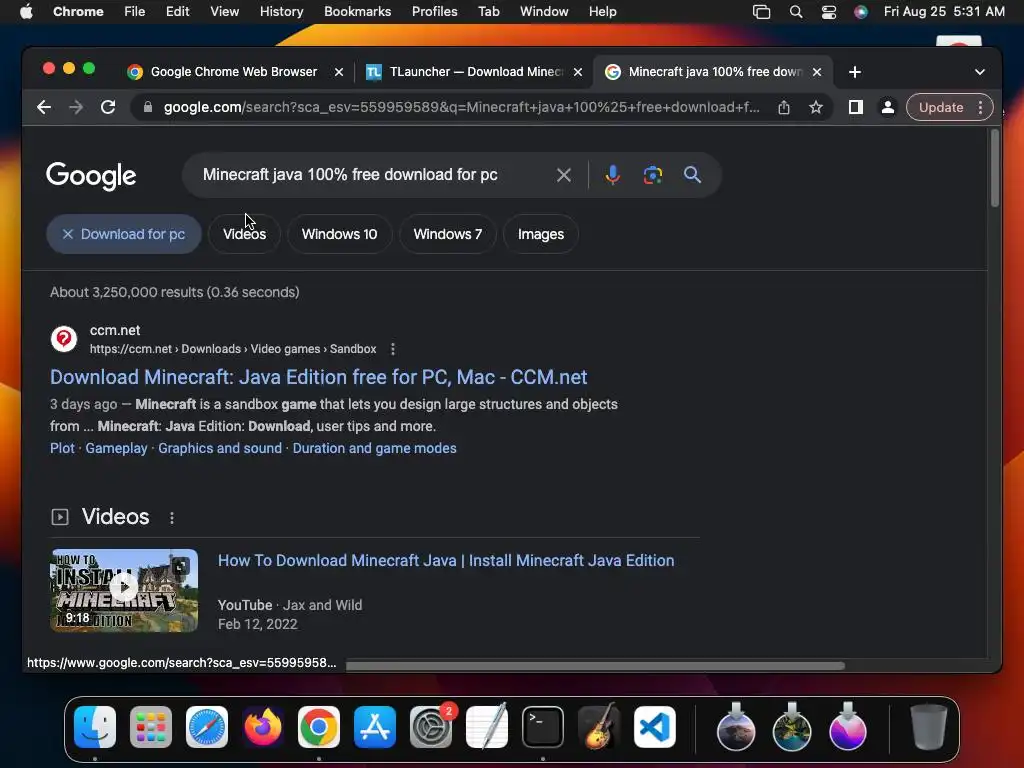Screen dimensions: 1024x768
Task: Switch to Google Chrome Web Browser tab
Action: (x=234, y=72)
